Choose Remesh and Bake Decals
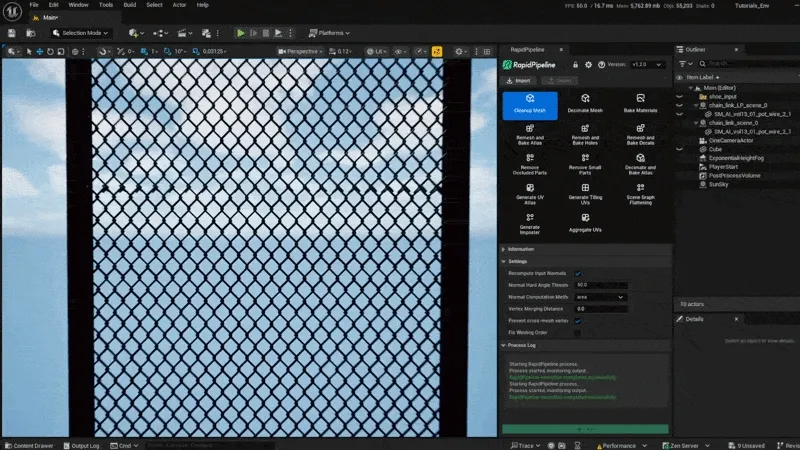The image size is (800, 450). 640,135
